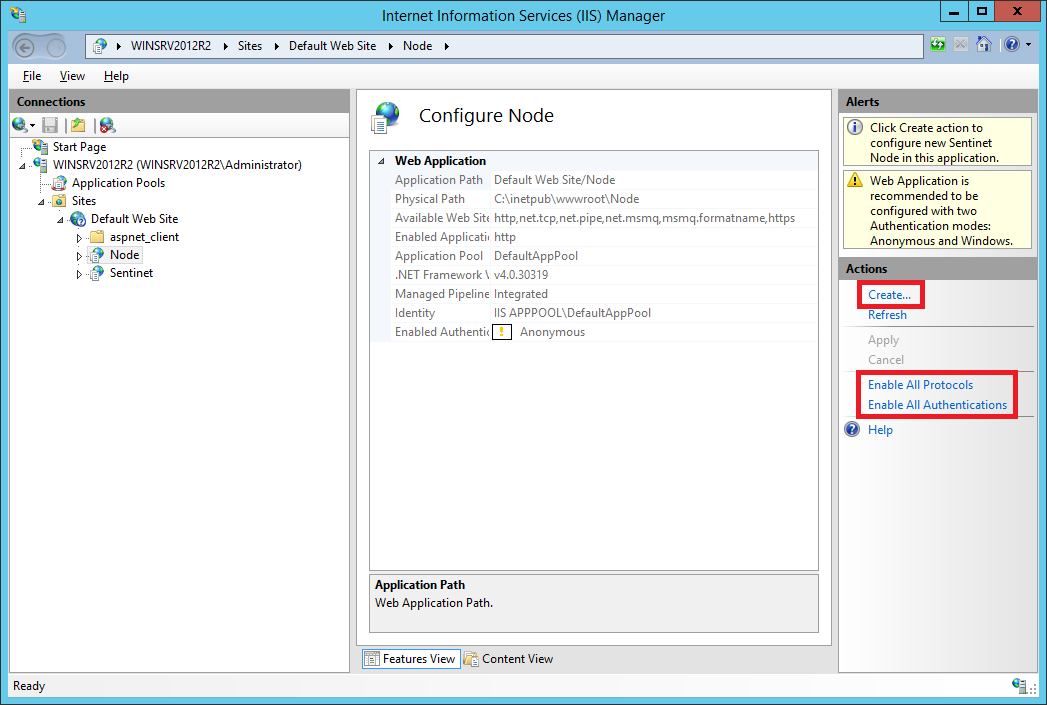Open the View menu

pyautogui.click(x=72, y=76)
